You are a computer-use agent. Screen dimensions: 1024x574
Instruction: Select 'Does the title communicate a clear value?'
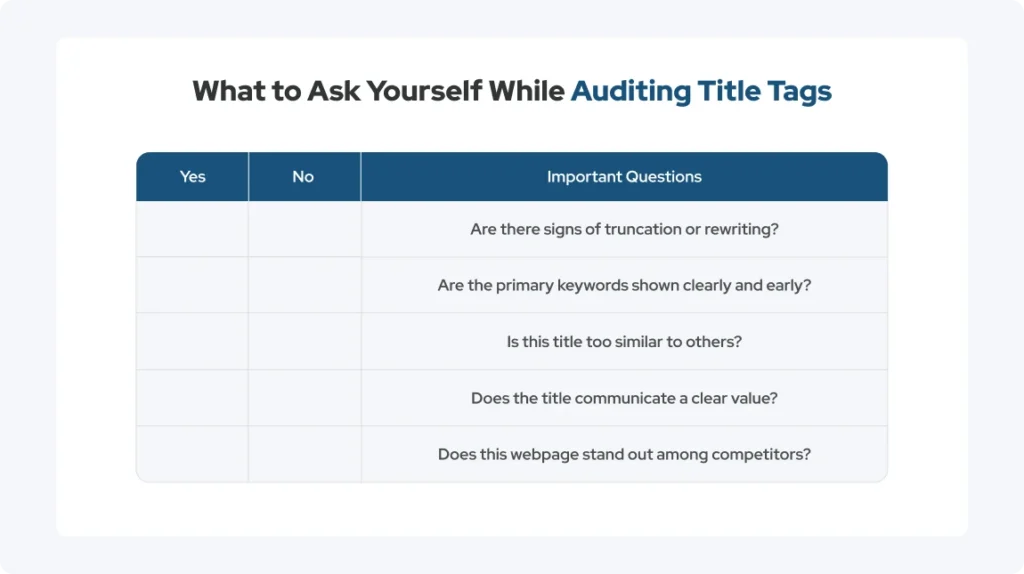coord(624,398)
